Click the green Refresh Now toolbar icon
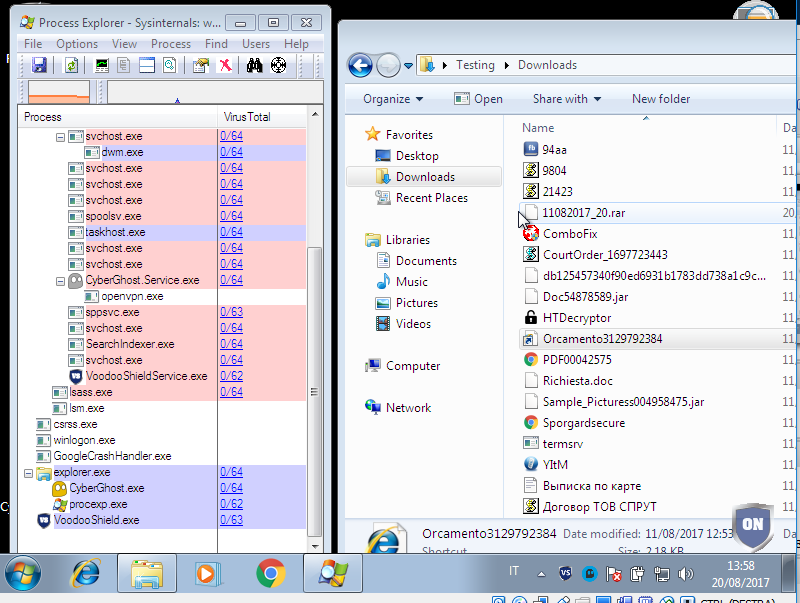 (71, 66)
